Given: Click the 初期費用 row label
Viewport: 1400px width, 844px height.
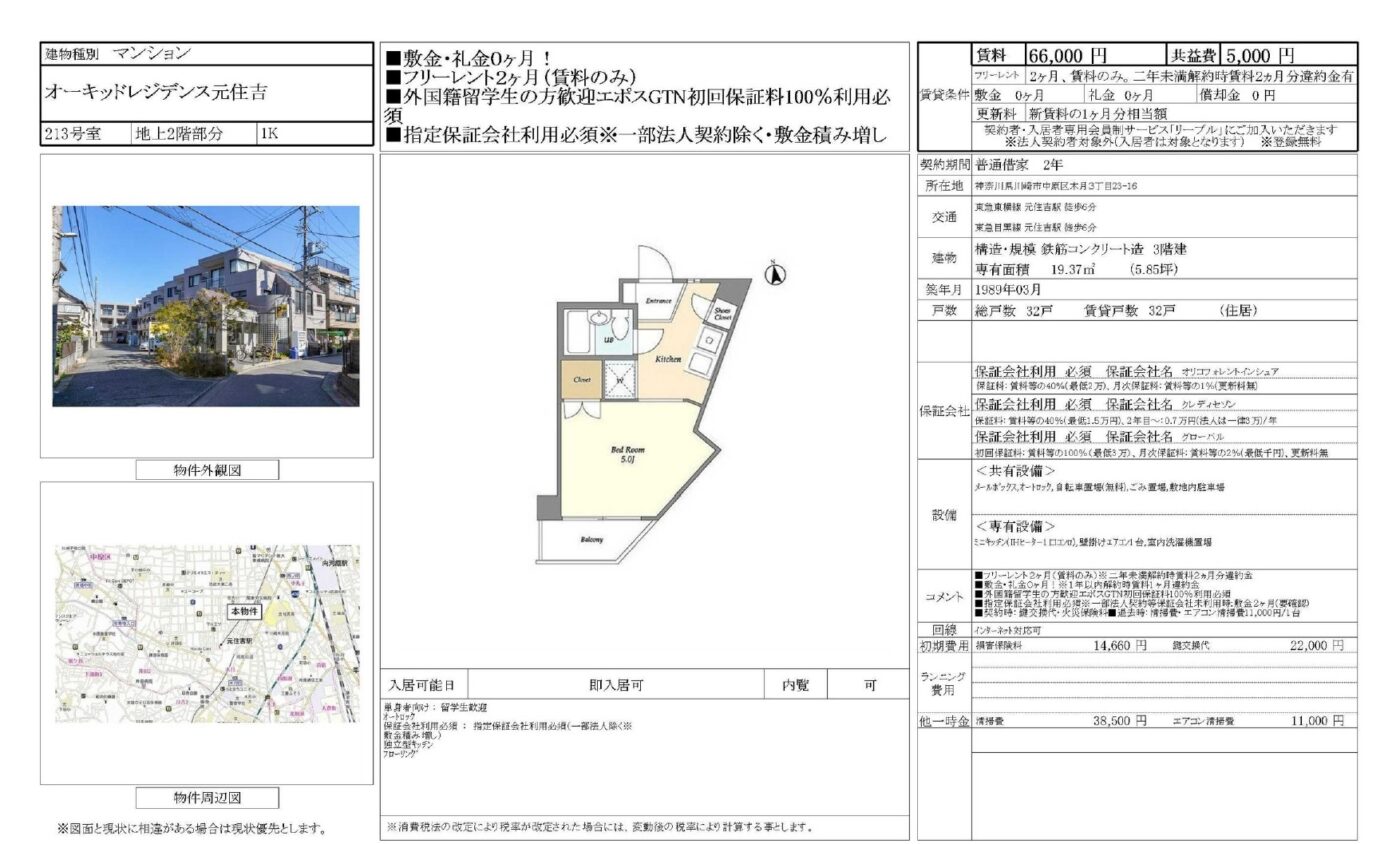Looking at the screenshot, I should tap(943, 647).
